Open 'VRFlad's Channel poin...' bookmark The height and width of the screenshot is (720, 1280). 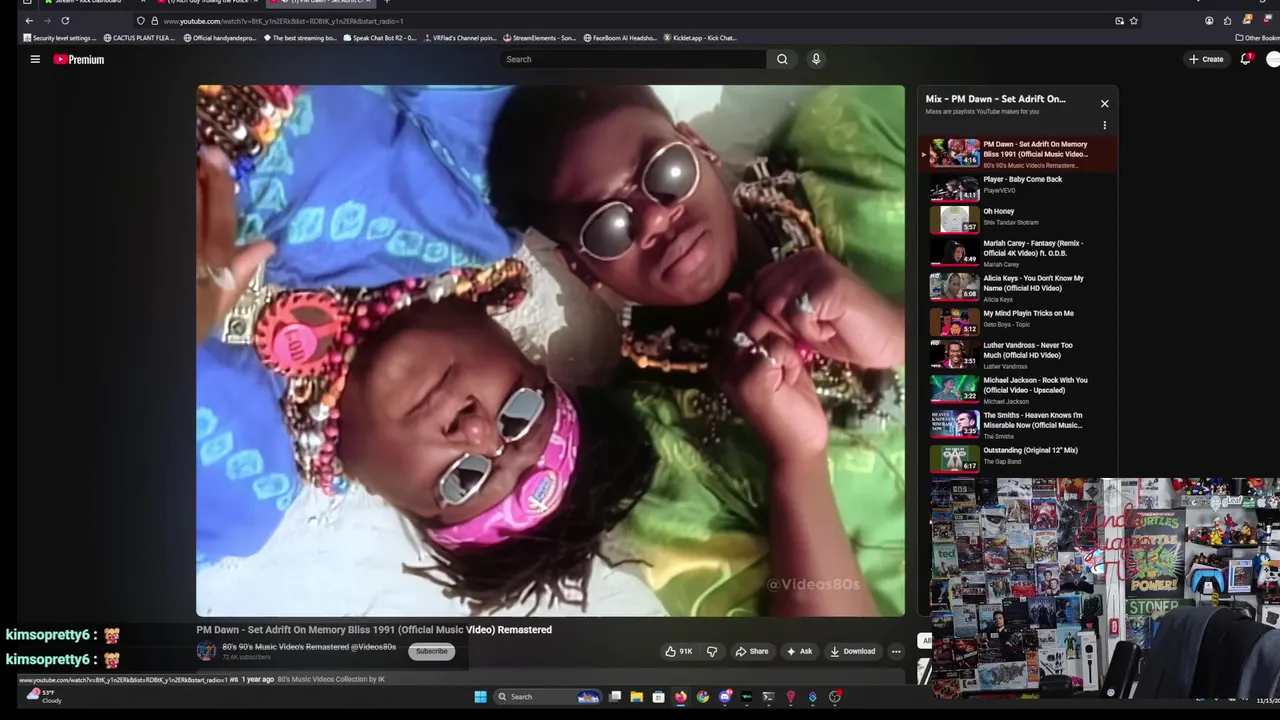[460, 38]
